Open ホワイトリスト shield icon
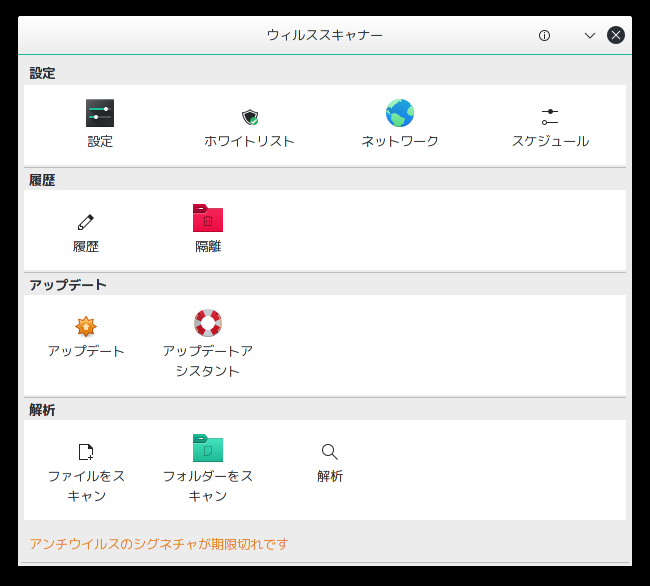Image resolution: width=650 pixels, height=586 pixels. click(250, 117)
